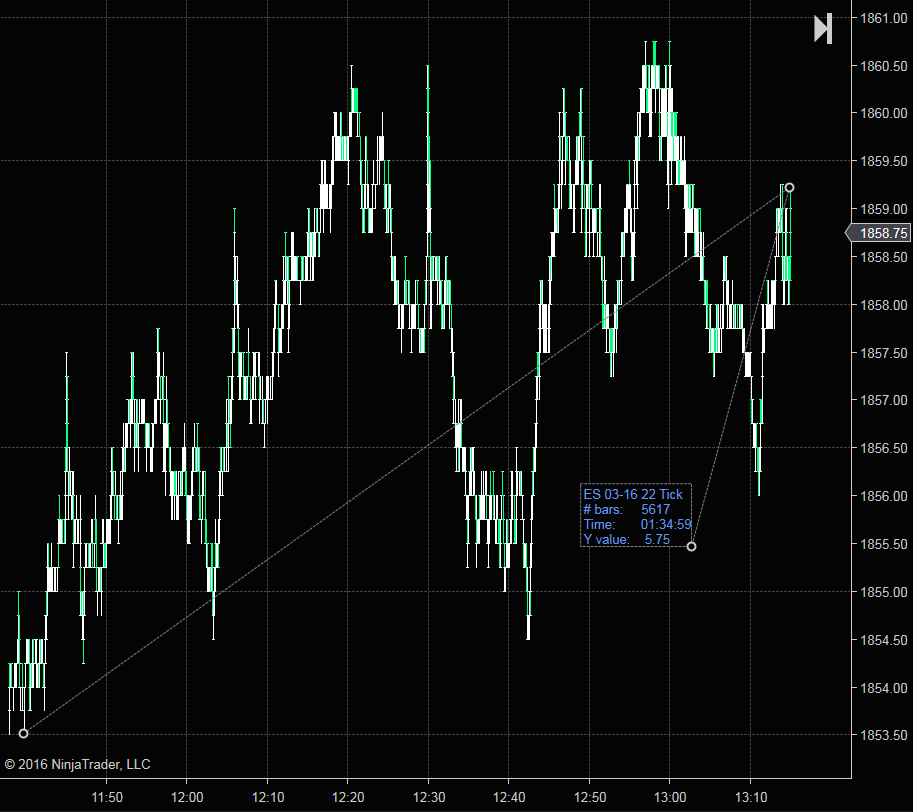The height and width of the screenshot is (812, 913).
Task: Click the 1853.50 price axis label
Action: (x=883, y=735)
